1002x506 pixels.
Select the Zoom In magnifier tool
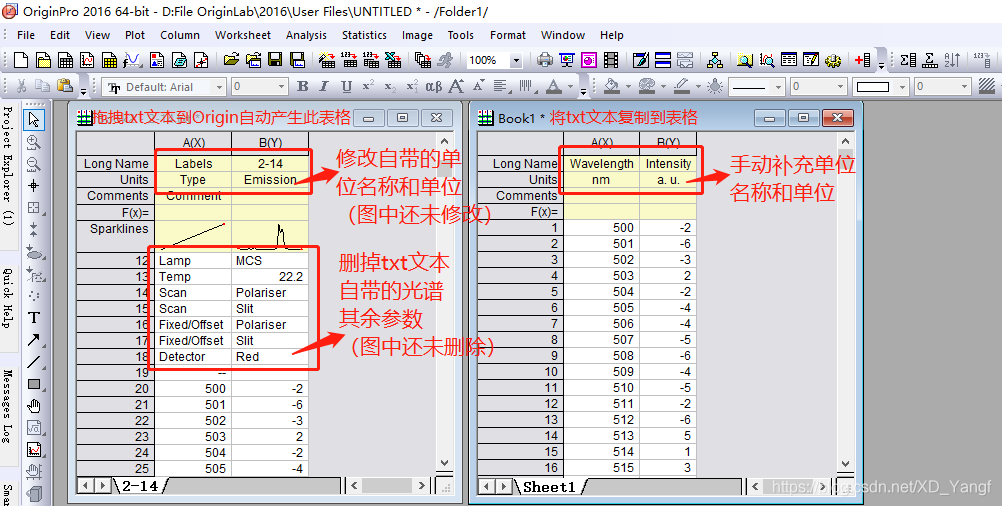point(34,142)
